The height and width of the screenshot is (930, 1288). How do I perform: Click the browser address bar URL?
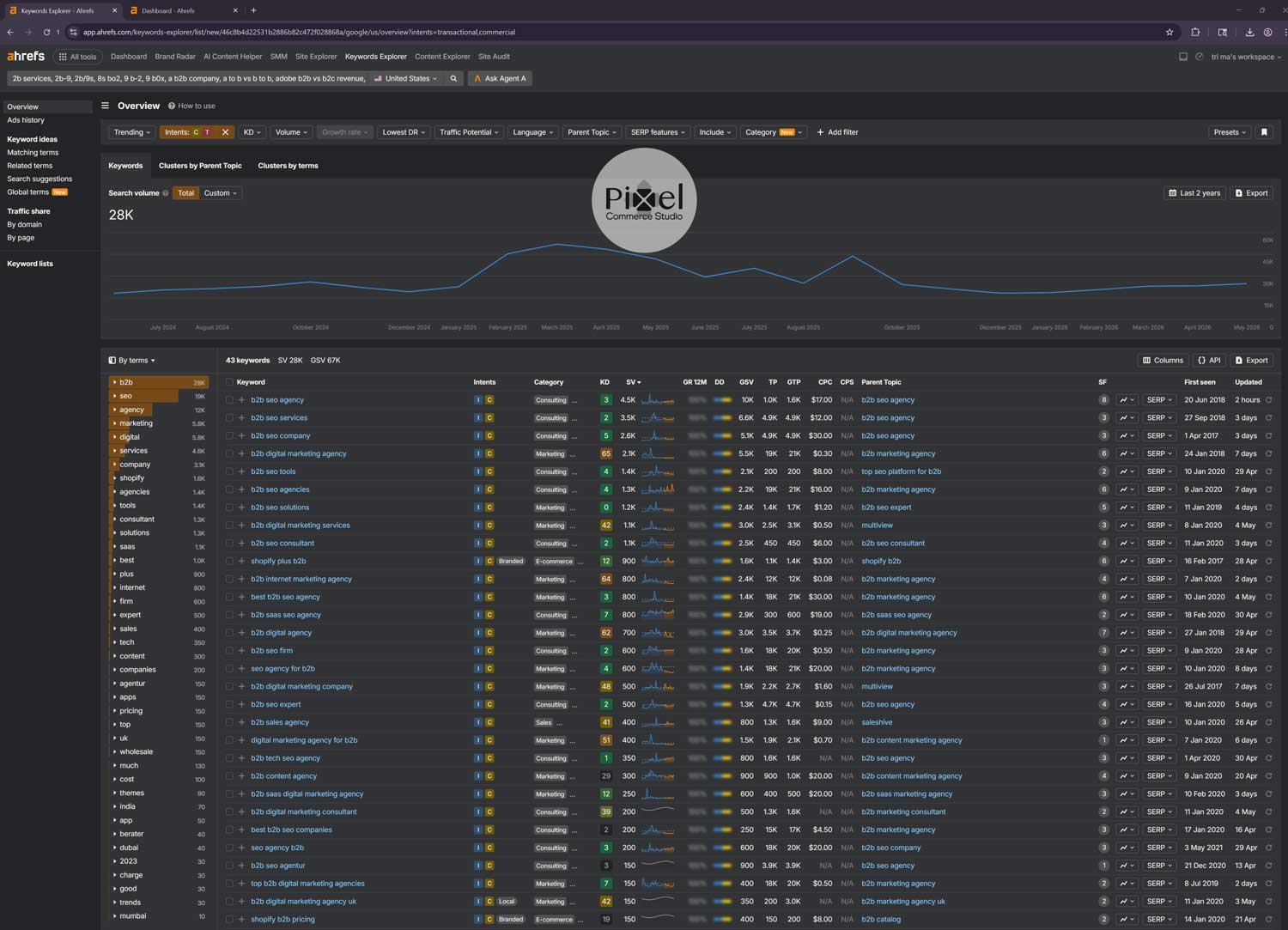point(299,33)
